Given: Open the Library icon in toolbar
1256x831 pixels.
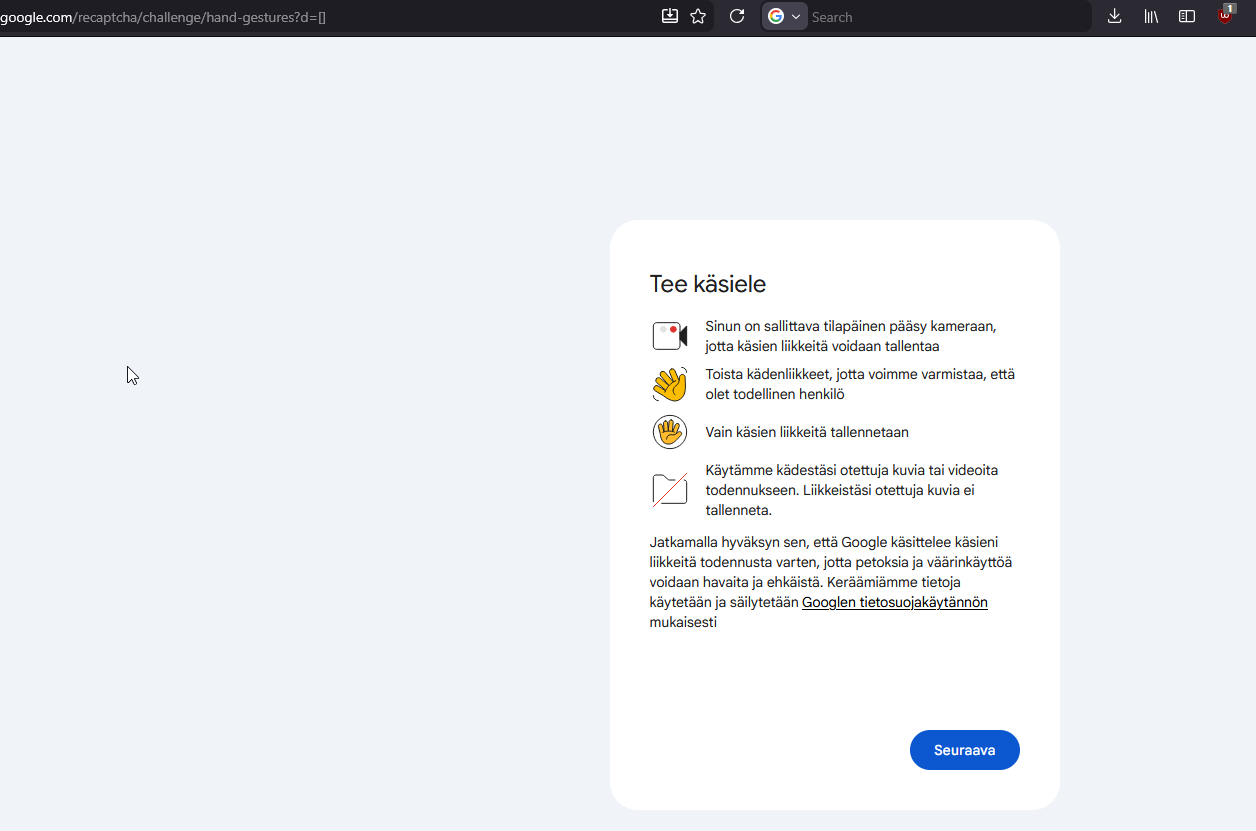Looking at the screenshot, I should pyautogui.click(x=1151, y=16).
